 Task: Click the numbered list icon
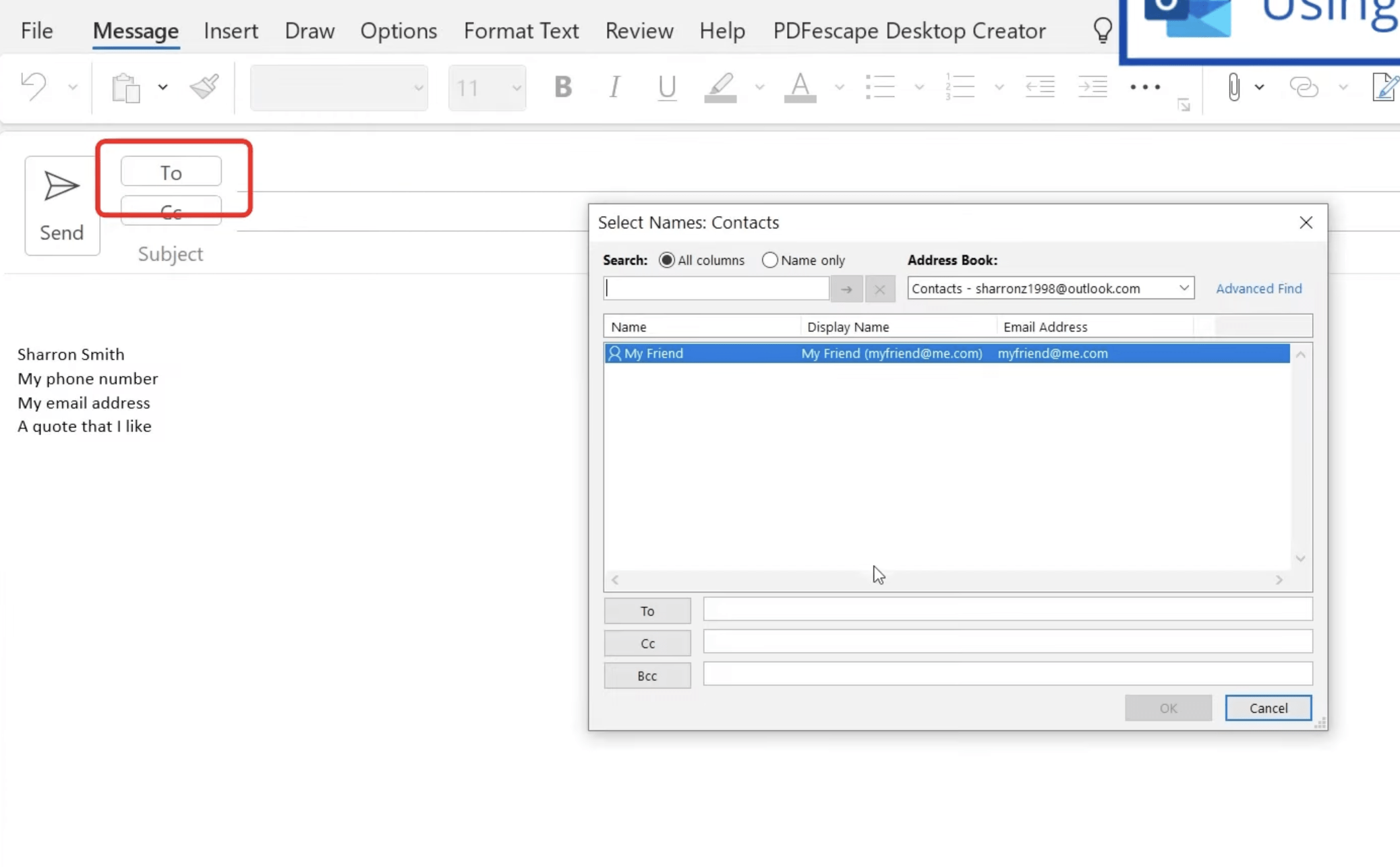tap(960, 87)
